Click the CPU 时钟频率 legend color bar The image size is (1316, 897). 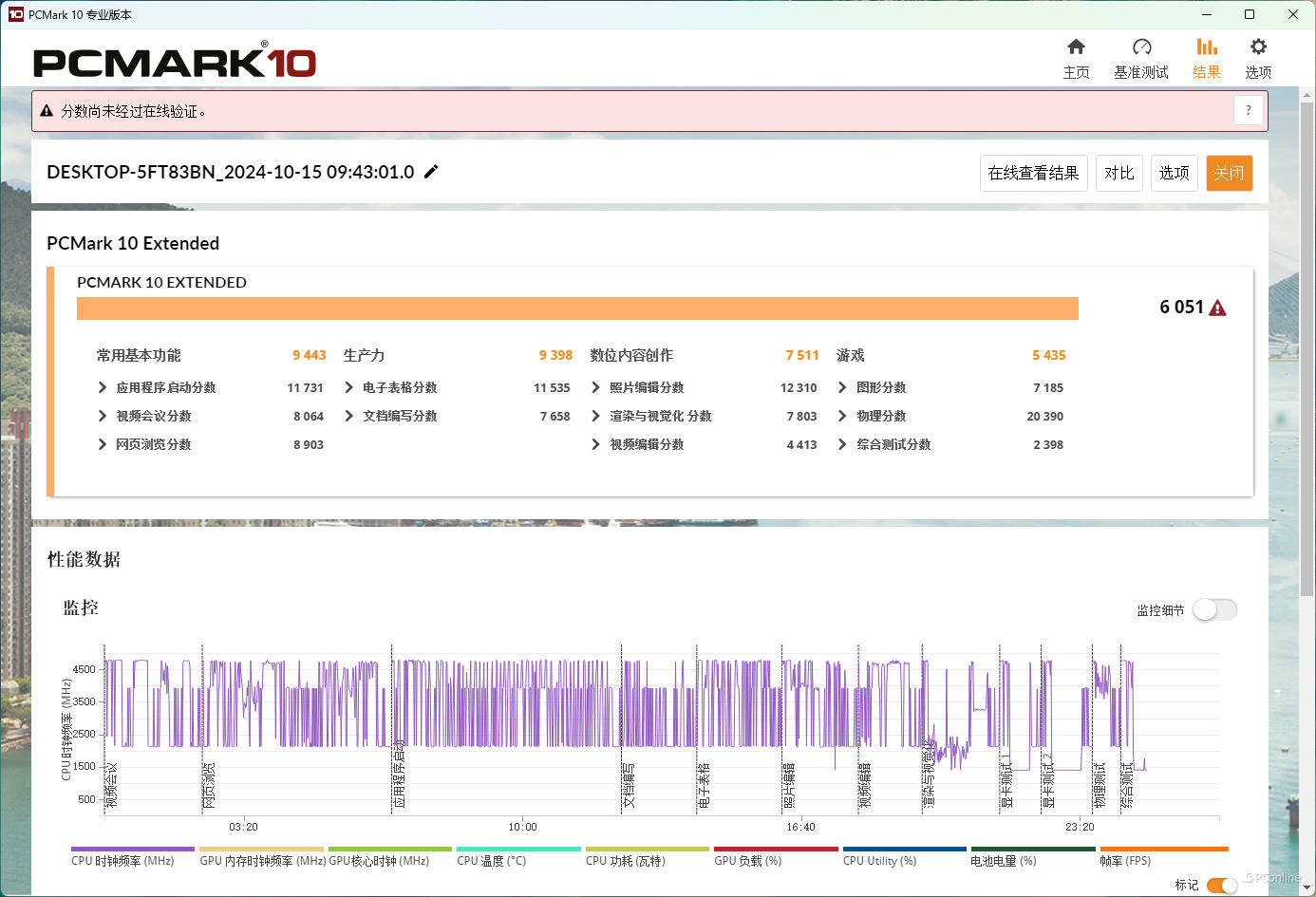(132, 850)
